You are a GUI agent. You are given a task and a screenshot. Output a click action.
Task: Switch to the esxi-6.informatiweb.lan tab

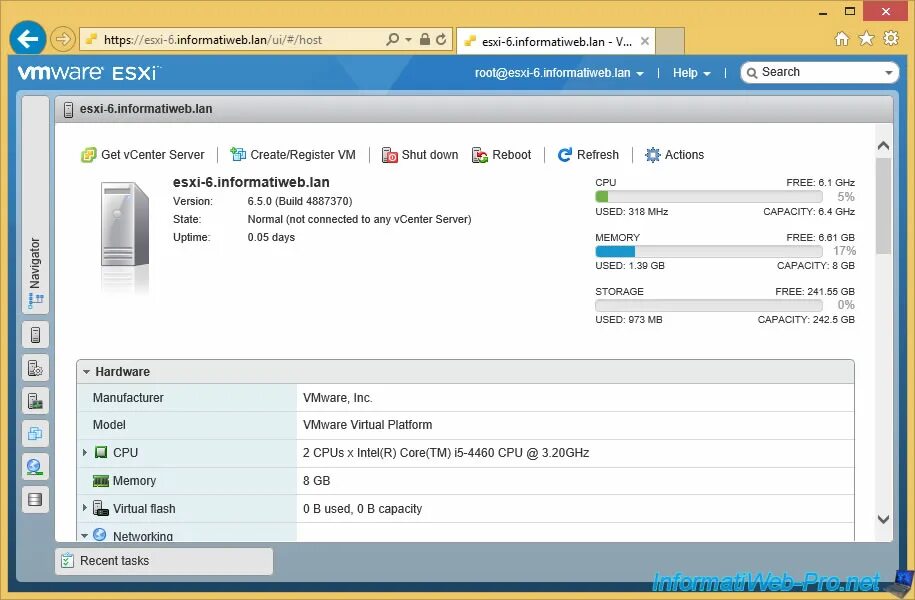(556, 41)
